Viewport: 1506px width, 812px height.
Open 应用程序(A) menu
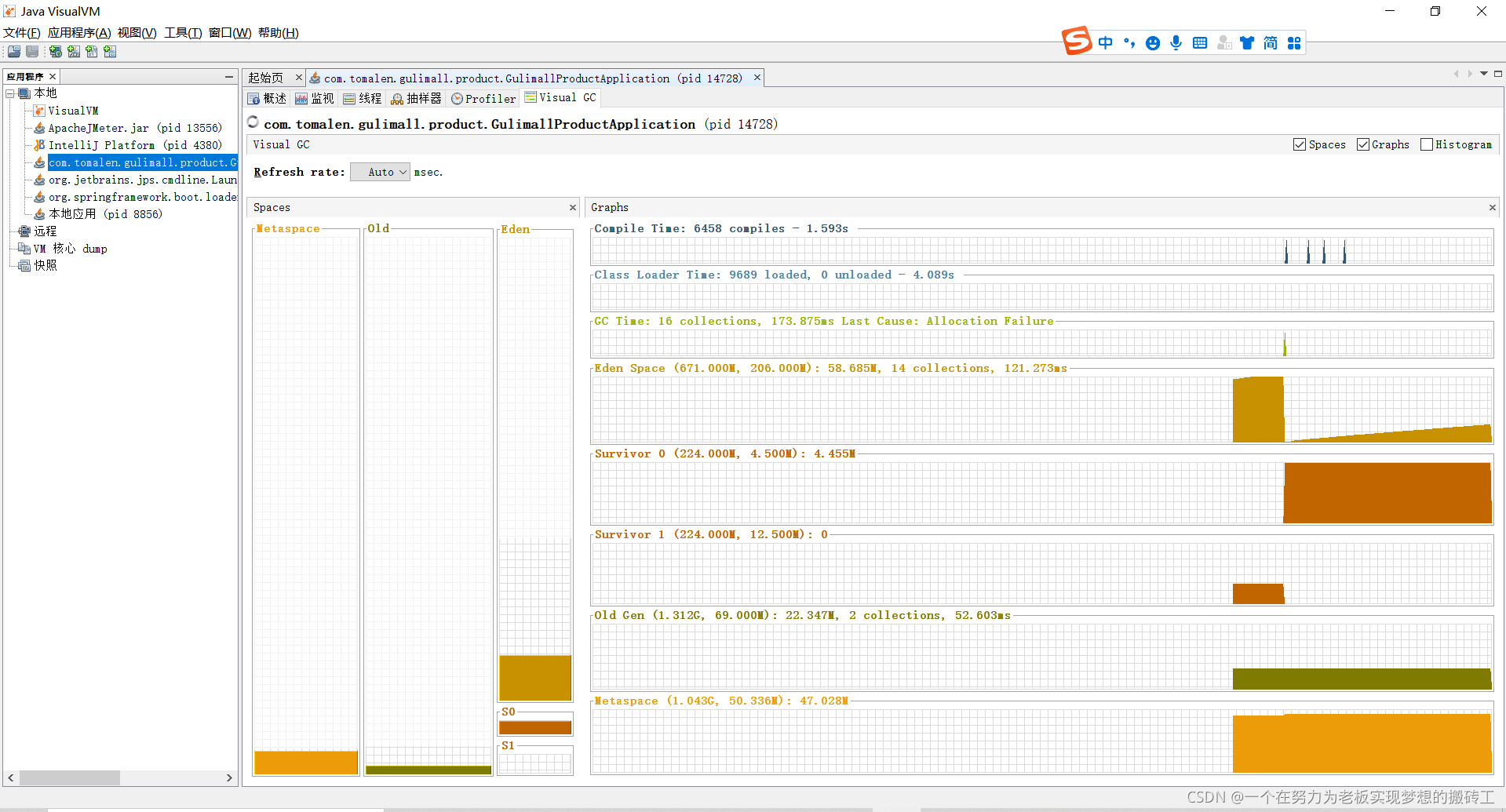pos(79,32)
